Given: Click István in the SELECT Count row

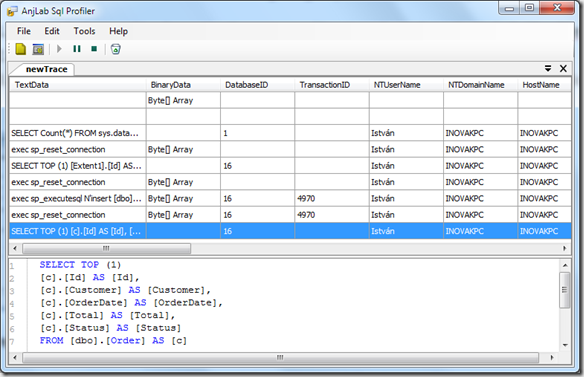Looking at the screenshot, I should pos(406,133).
